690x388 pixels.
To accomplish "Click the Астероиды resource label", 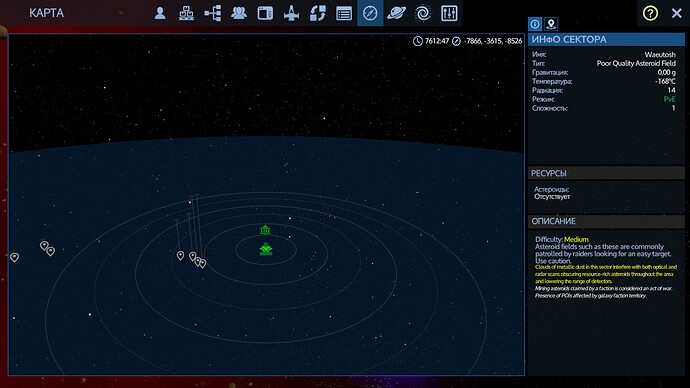I will tap(551, 189).
